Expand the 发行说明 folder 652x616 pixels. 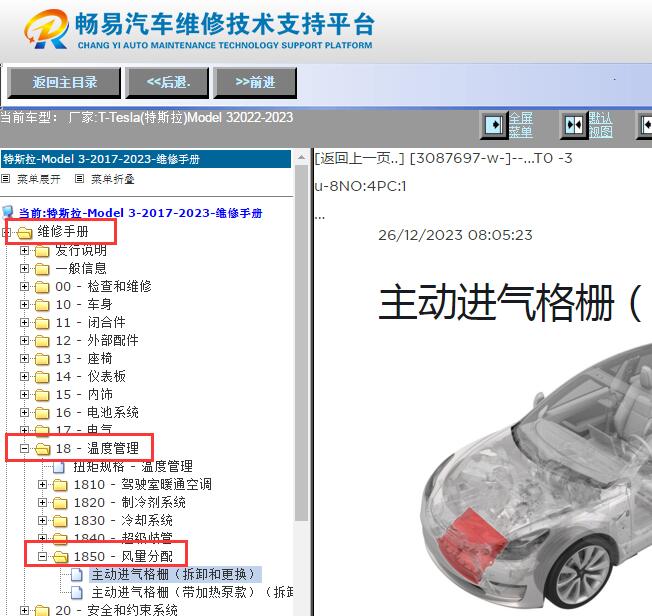[x=25, y=250]
